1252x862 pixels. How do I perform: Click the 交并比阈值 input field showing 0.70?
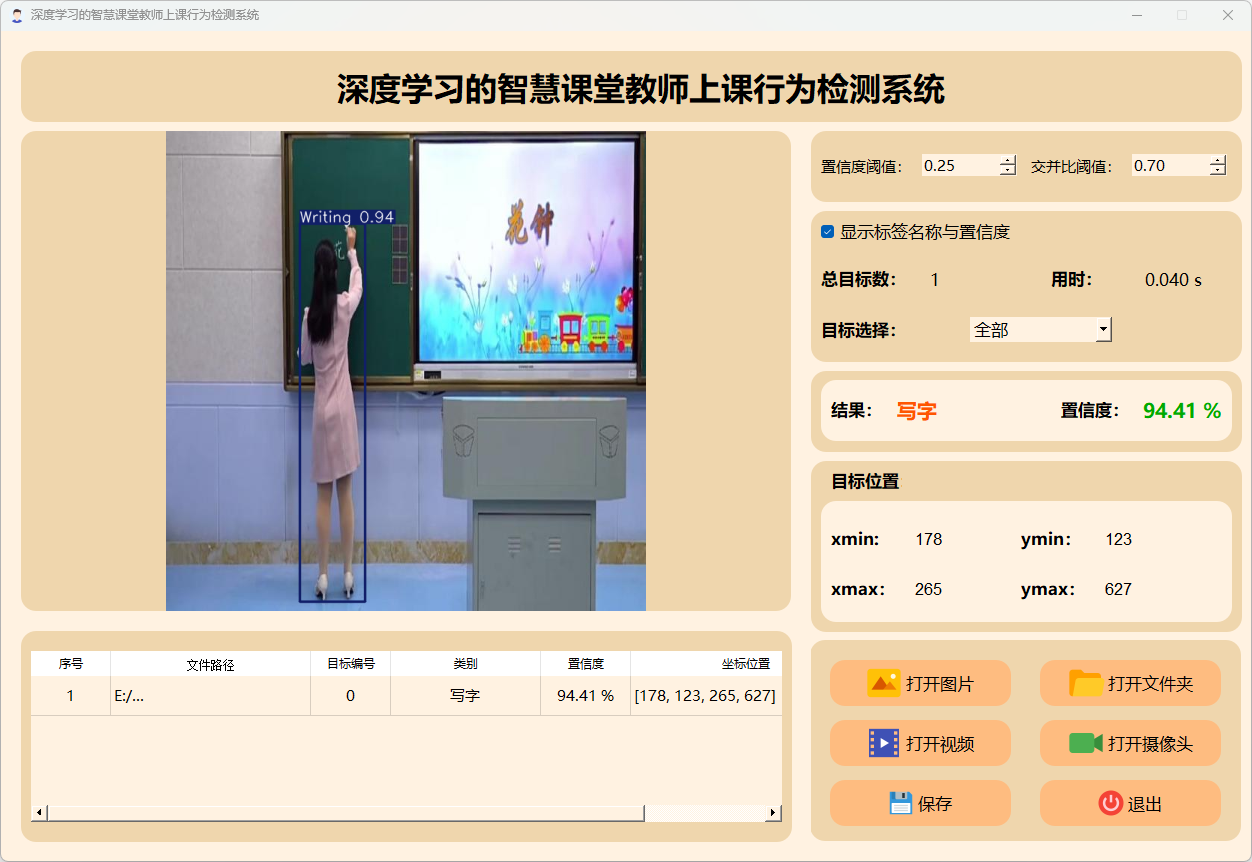1168,166
